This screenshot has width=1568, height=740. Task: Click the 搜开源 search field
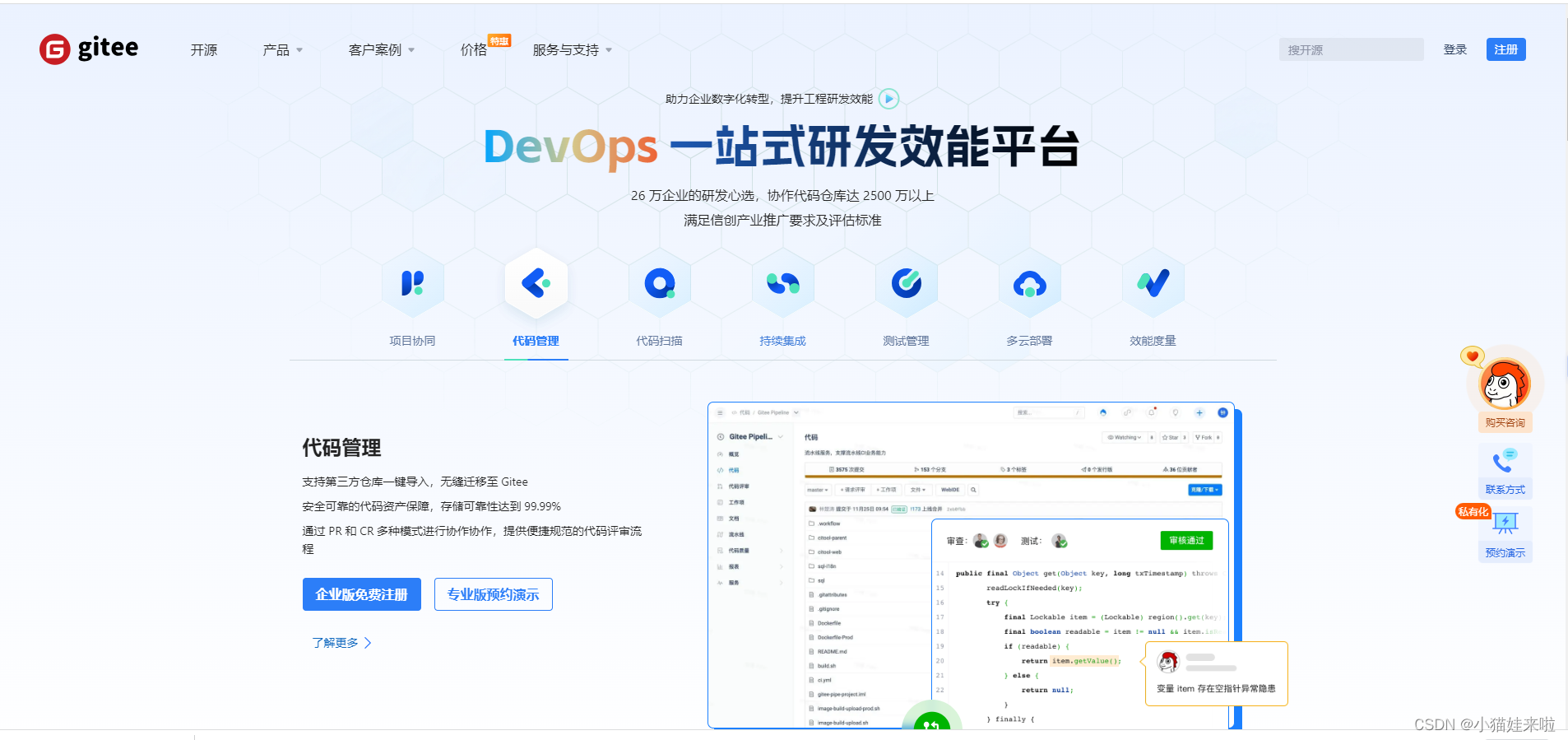1351,49
